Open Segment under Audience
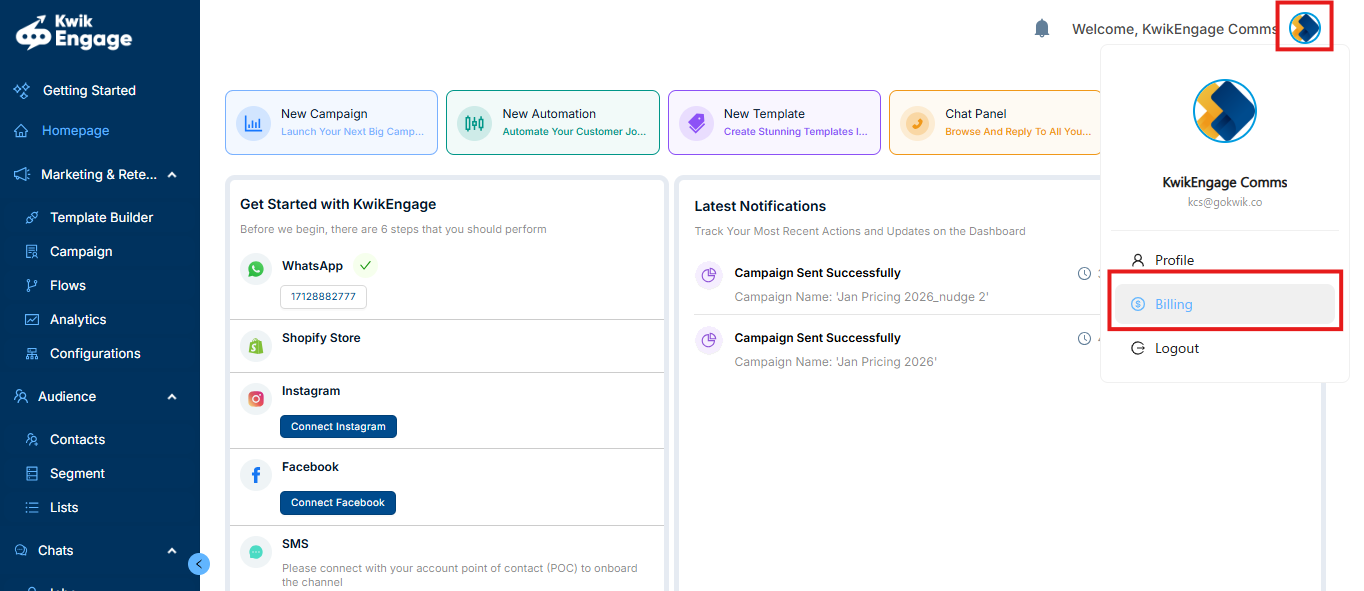The width and height of the screenshot is (1364, 591). tap(77, 474)
